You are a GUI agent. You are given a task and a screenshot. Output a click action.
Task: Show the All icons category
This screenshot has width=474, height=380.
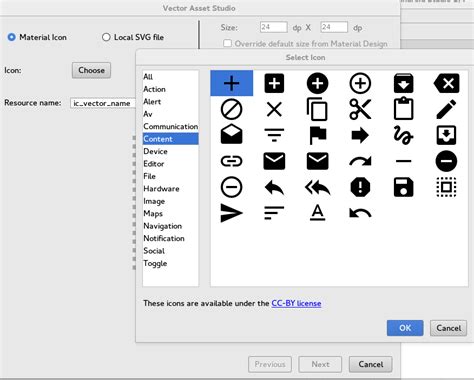point(148,77)
